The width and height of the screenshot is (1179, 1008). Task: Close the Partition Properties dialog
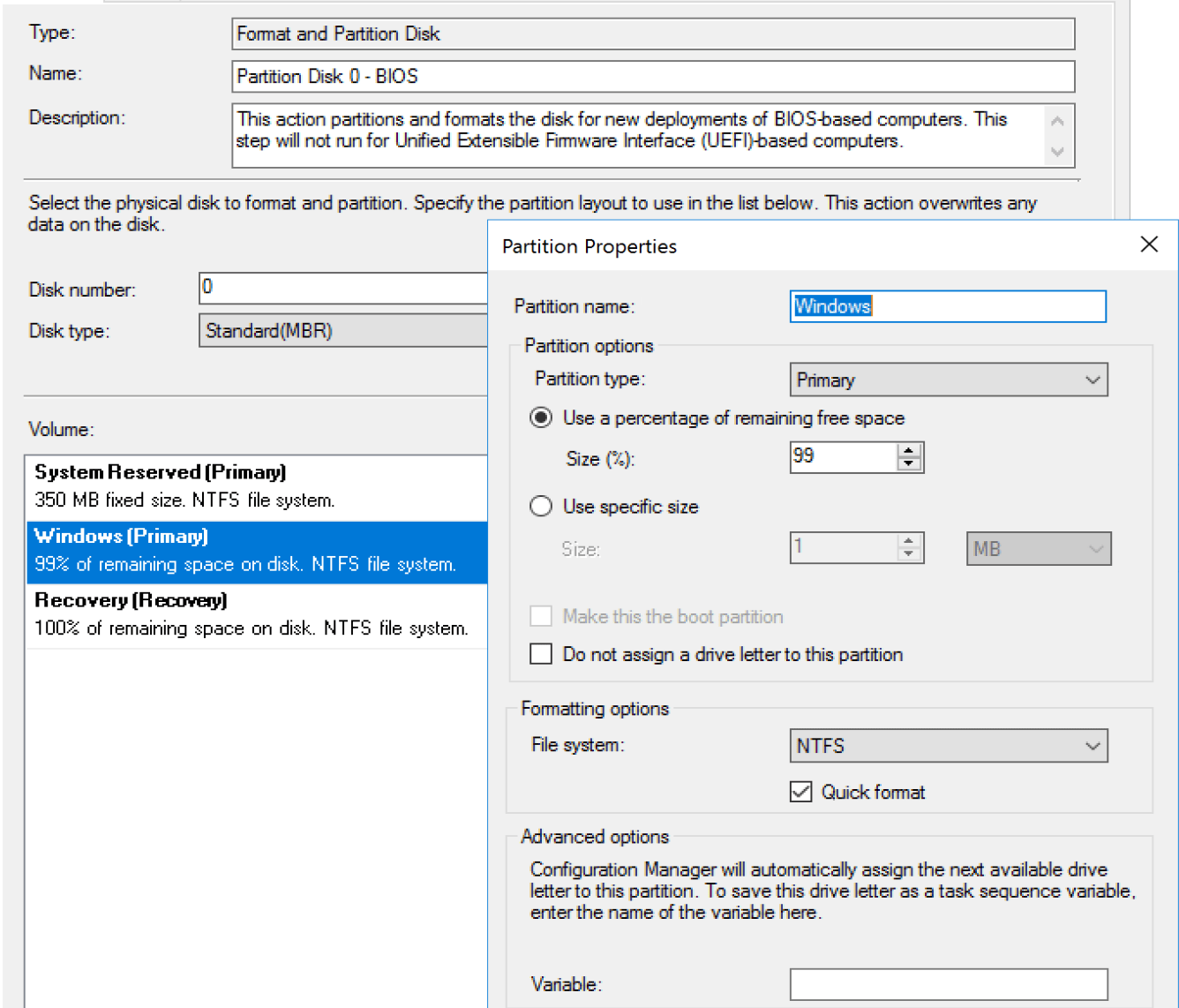(x=1149, y=244)
